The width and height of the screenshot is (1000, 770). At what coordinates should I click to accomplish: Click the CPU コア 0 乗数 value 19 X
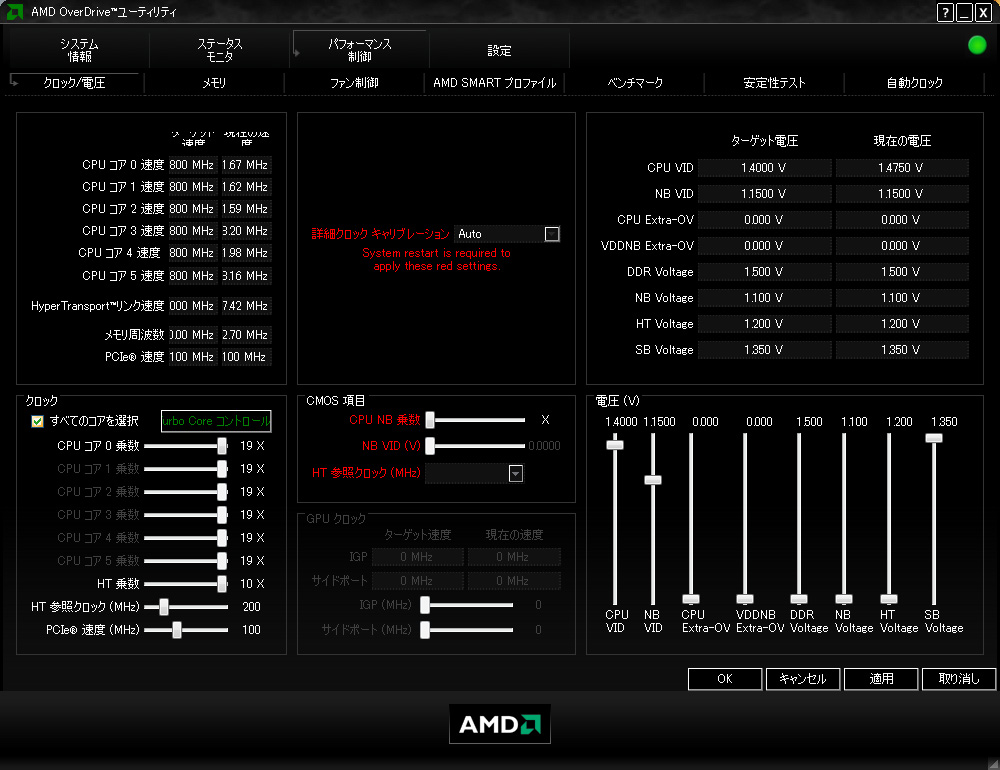coord(252,446)
